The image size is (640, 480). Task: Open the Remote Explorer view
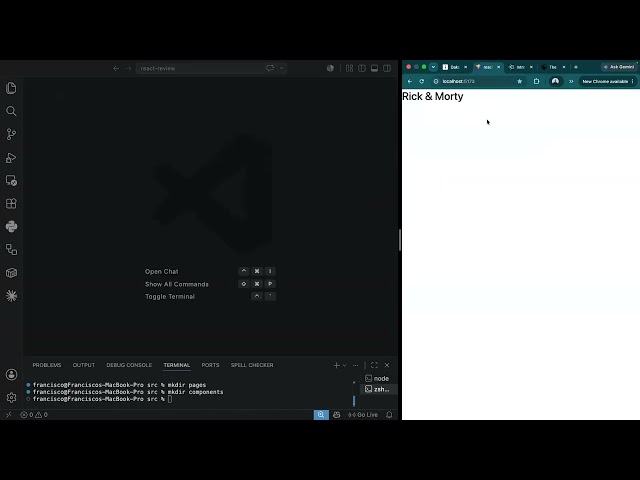[x=11, y=180]
